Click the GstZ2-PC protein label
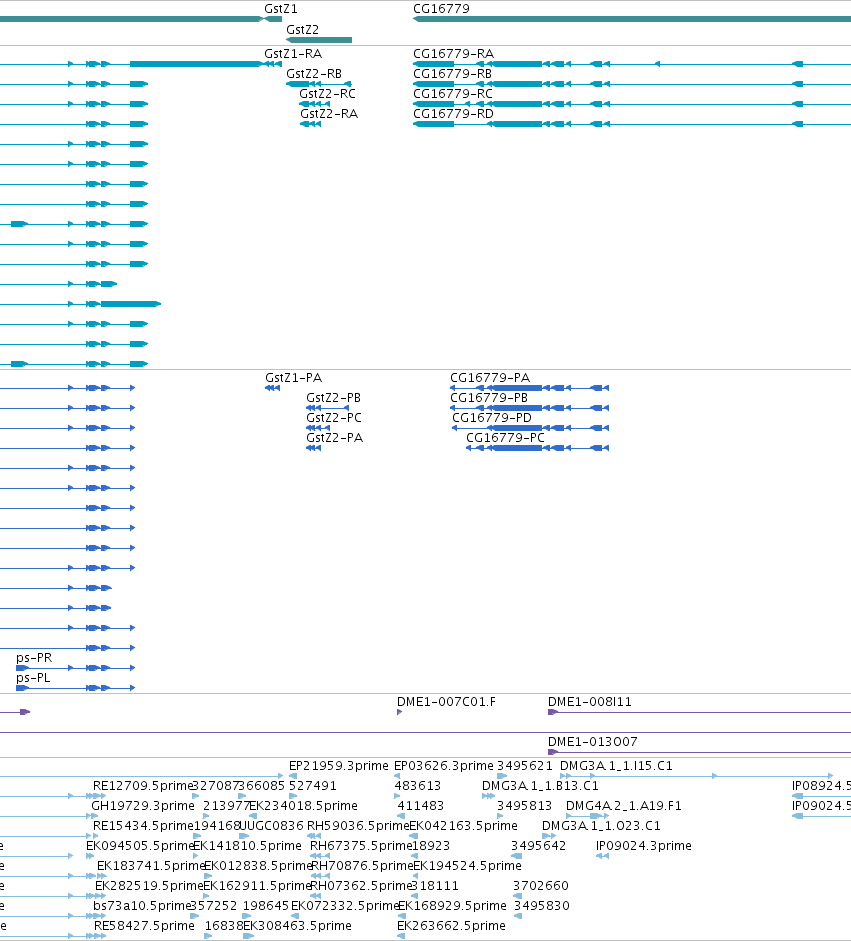851x941 pixels. pos(334,418)
